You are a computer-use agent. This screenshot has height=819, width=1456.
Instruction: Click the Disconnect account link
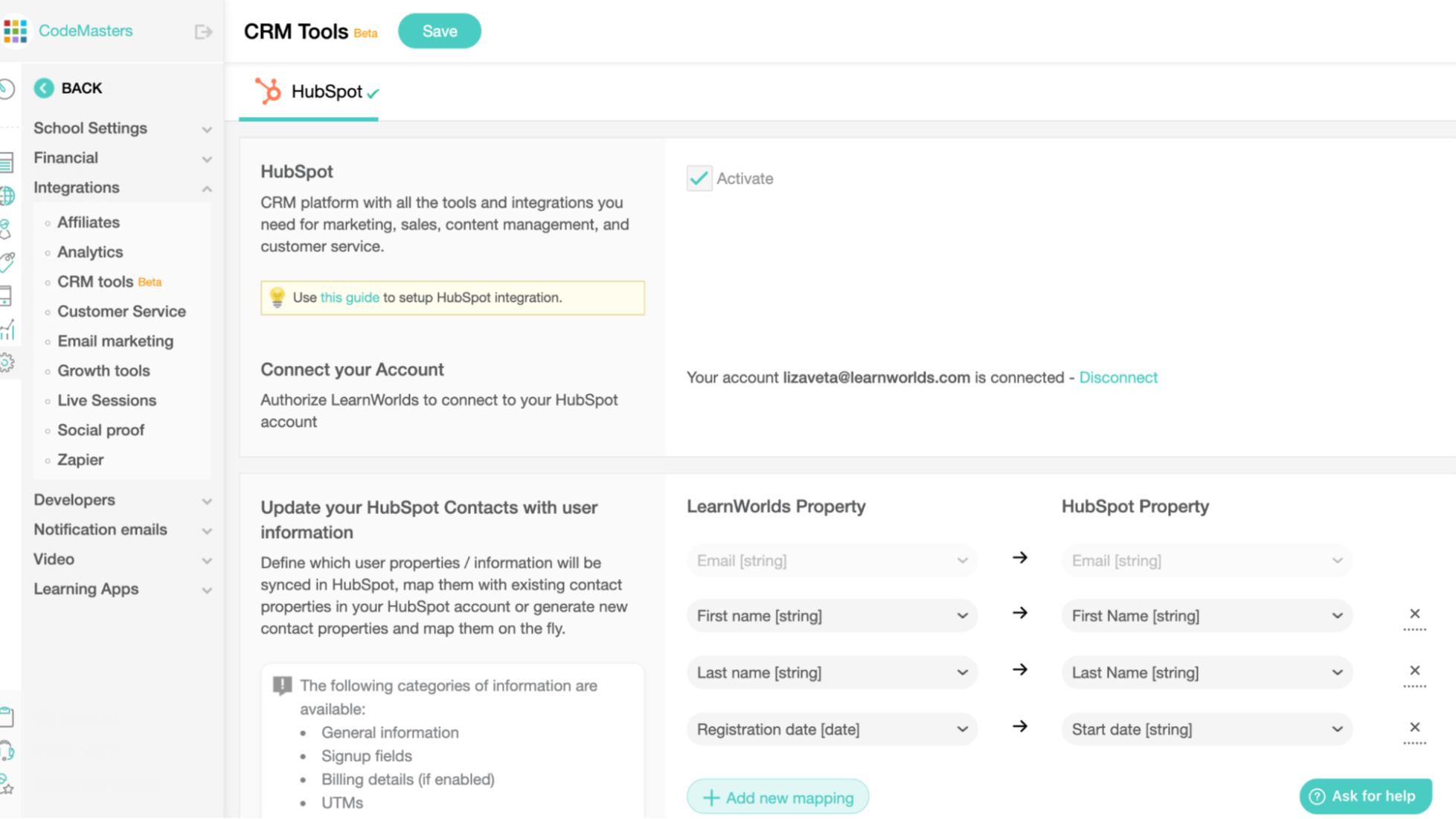pos(1118,377)
